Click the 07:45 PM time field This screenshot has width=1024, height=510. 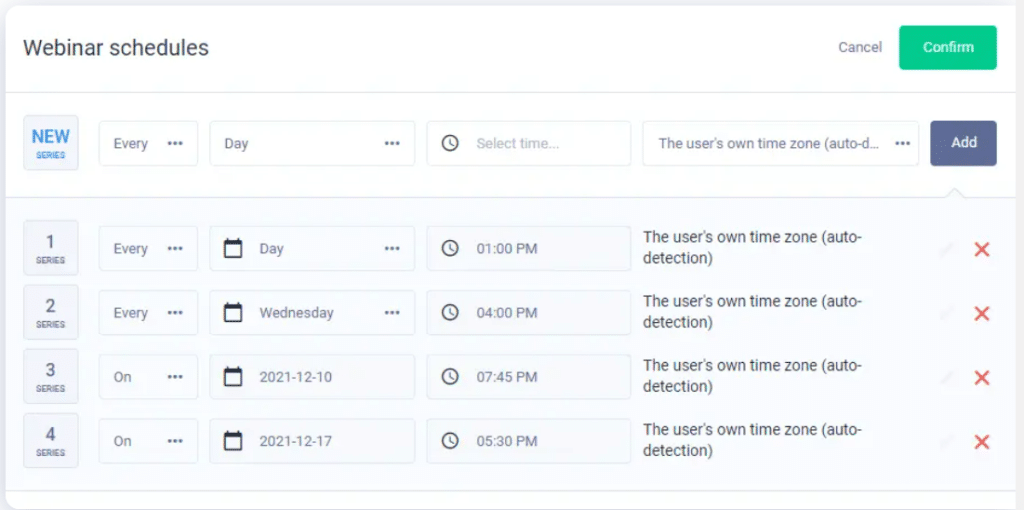click(x=529, y=377)
